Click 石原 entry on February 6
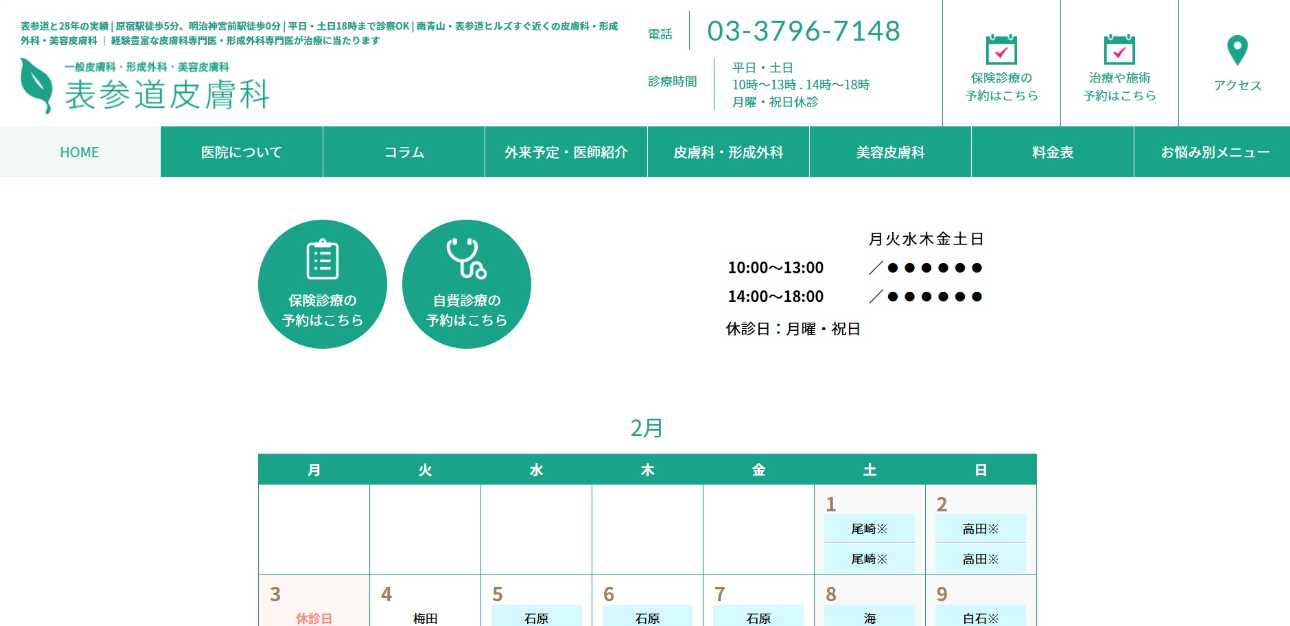Screen dimensions: 1290x626 coord(647,618)
